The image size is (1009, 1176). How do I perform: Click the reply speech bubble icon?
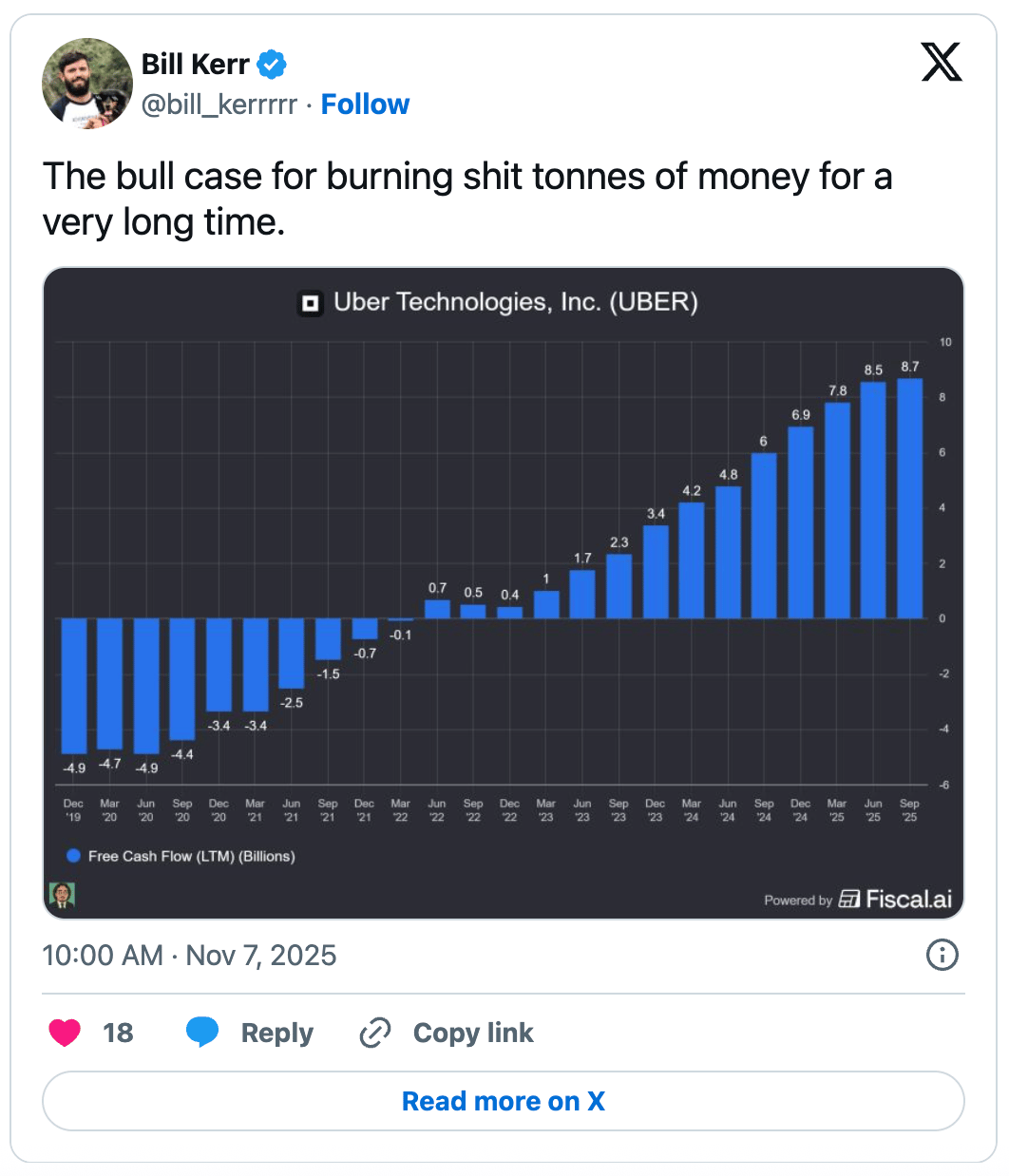coord(202,1033)
